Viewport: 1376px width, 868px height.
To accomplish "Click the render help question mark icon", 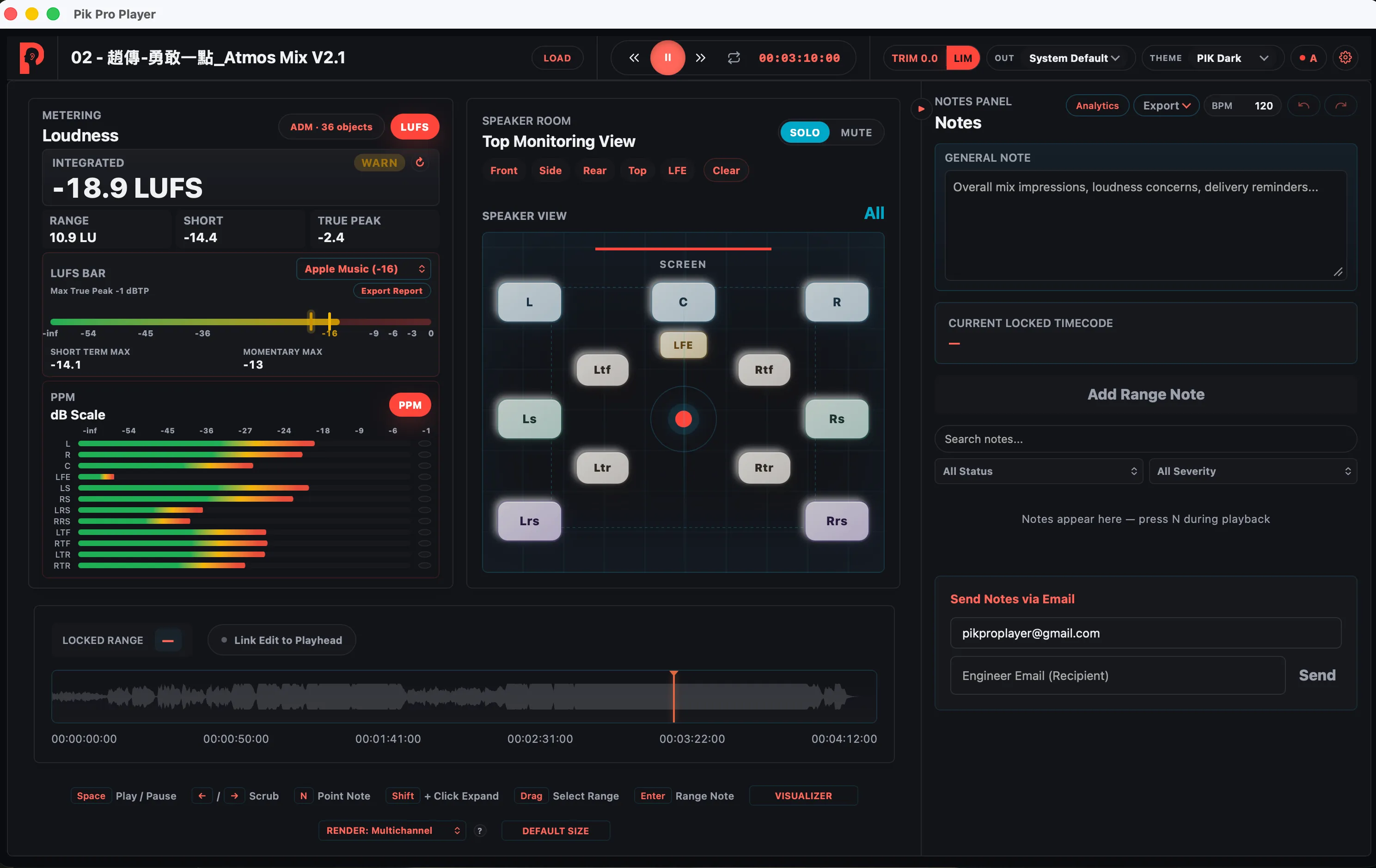I will point(479,830).
